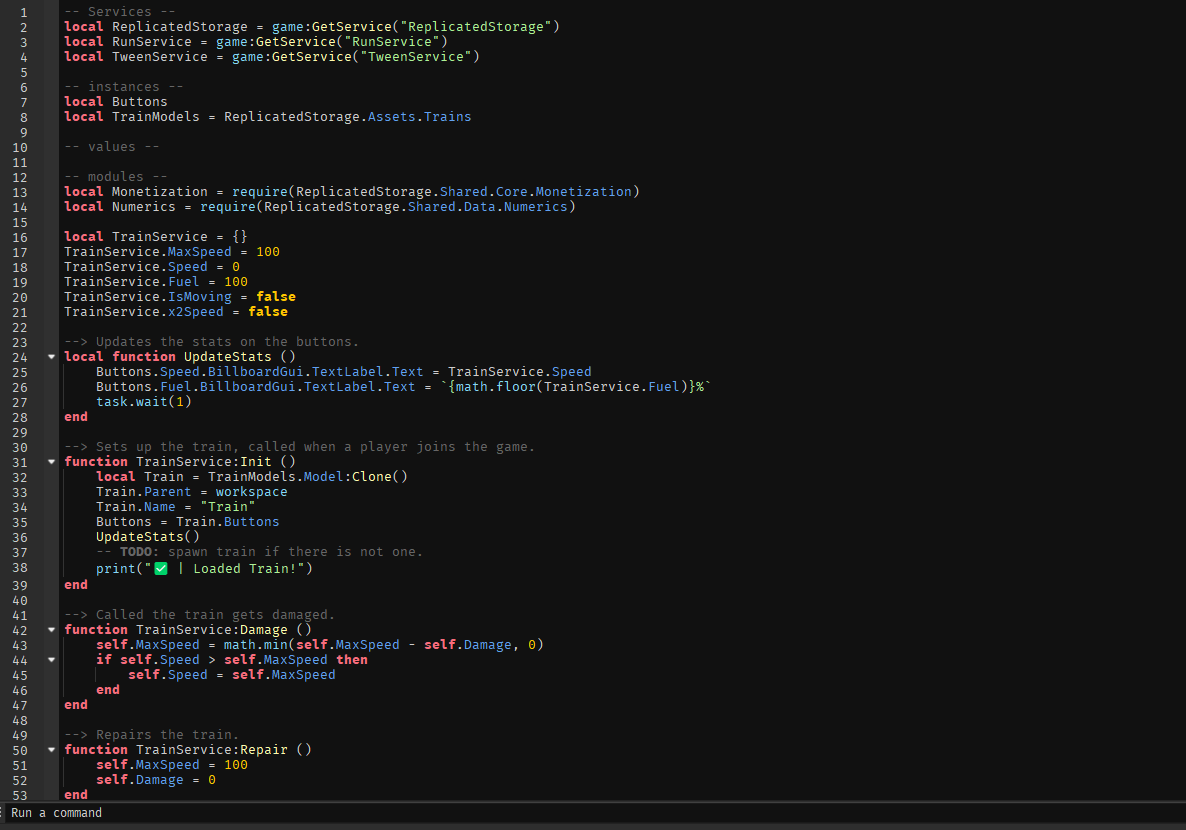Click the x2Speed false value

pos(267,312)
